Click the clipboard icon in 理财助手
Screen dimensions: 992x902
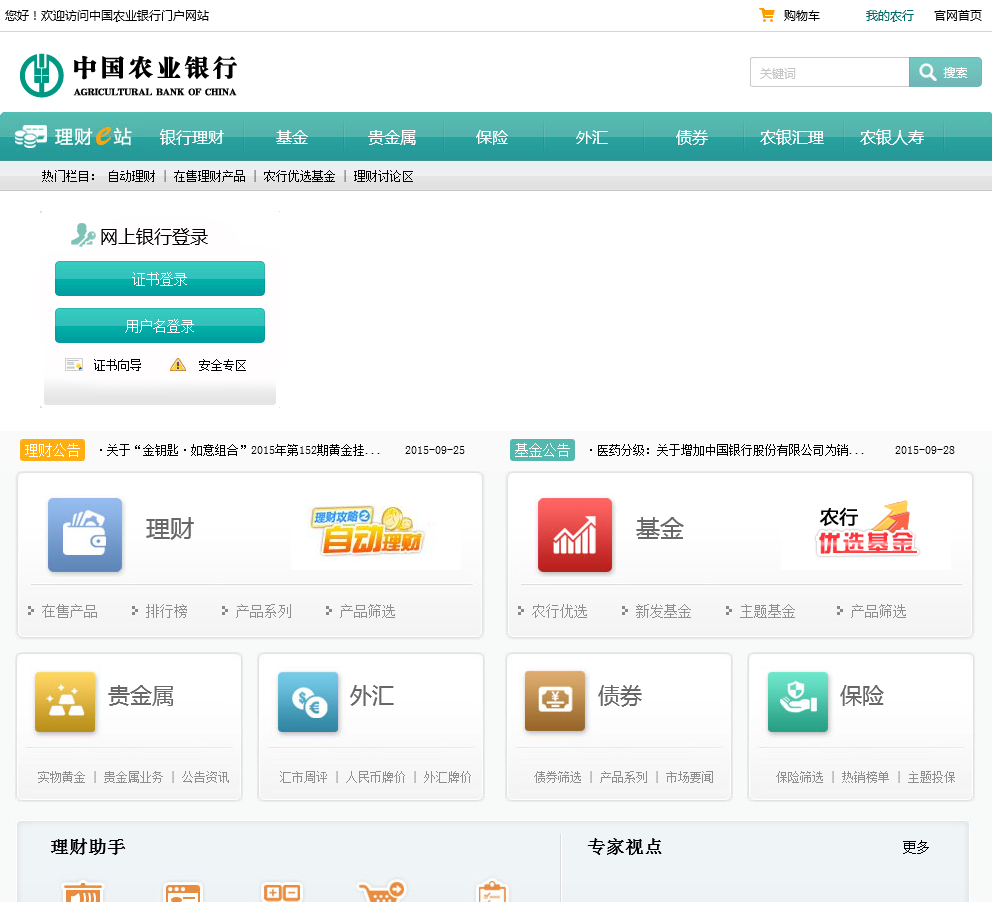pos(492,891)
